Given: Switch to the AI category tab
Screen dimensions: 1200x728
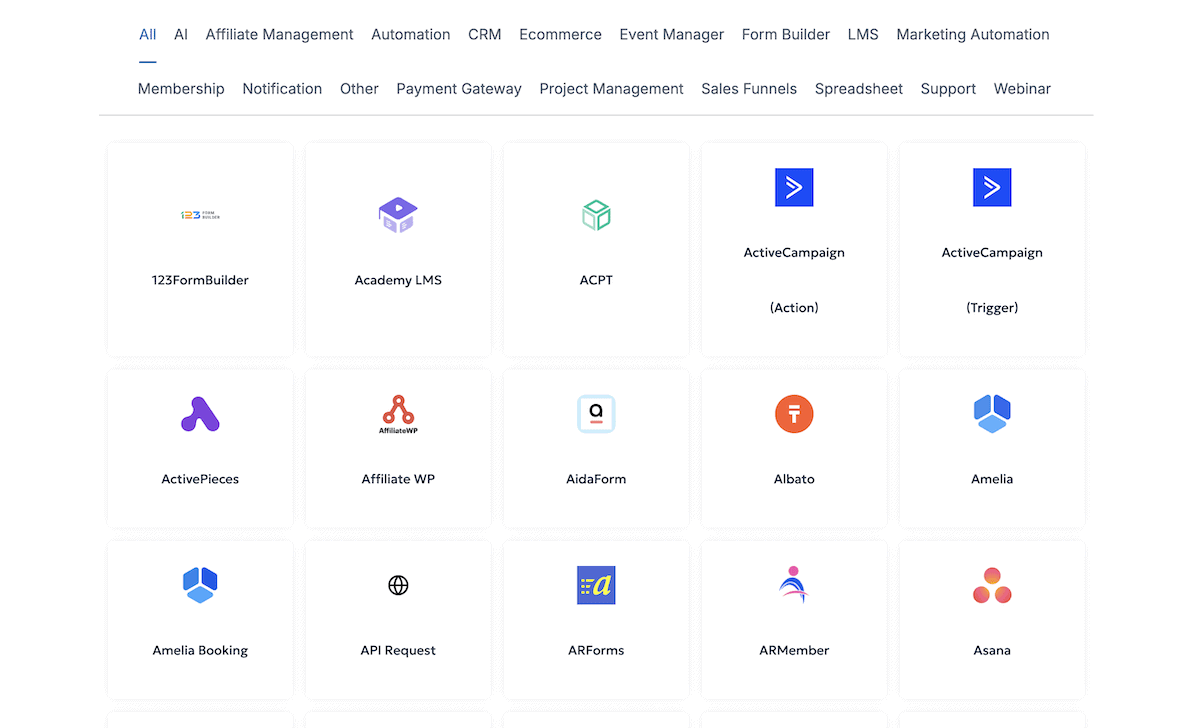Looking at the screenshot, I should (181, 34).
